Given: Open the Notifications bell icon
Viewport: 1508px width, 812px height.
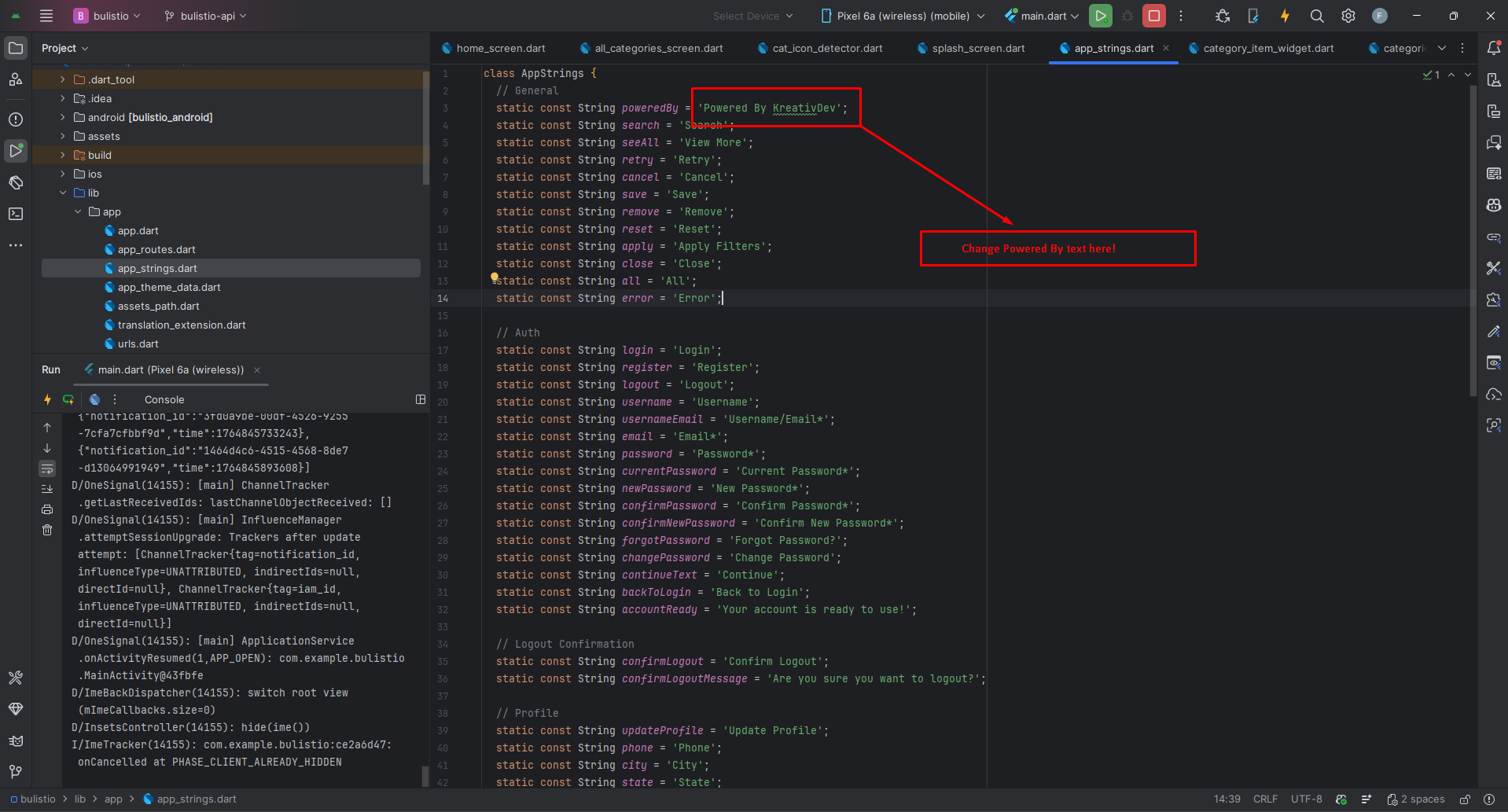Looking at the screenshot, I should pyautogui.click(x=1494, y=48).
